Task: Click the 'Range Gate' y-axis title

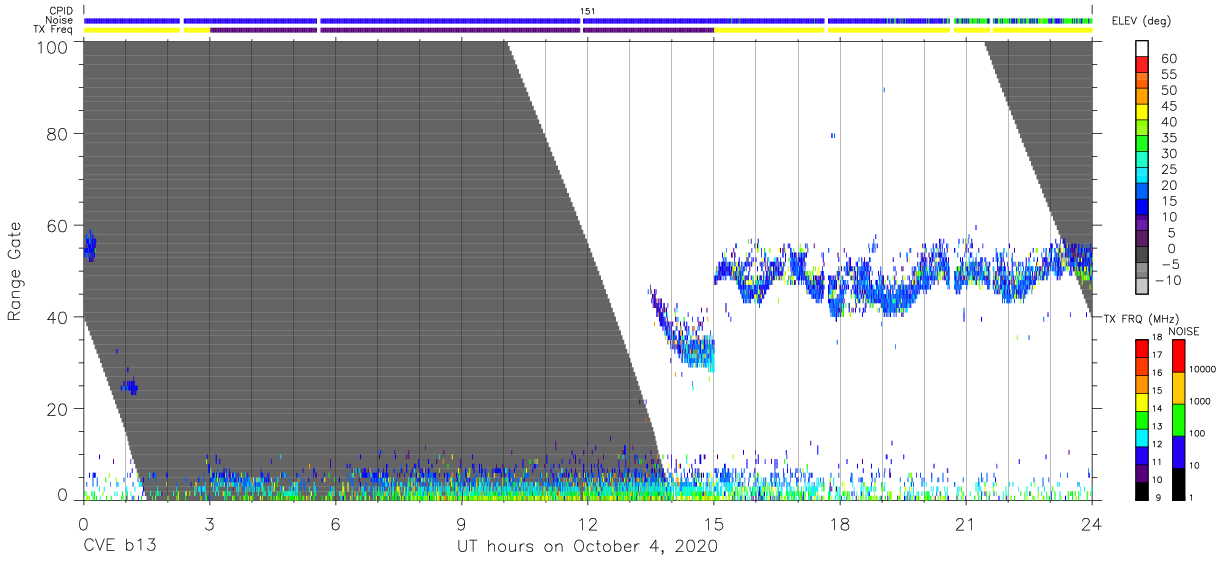Action: coord(15,272)
